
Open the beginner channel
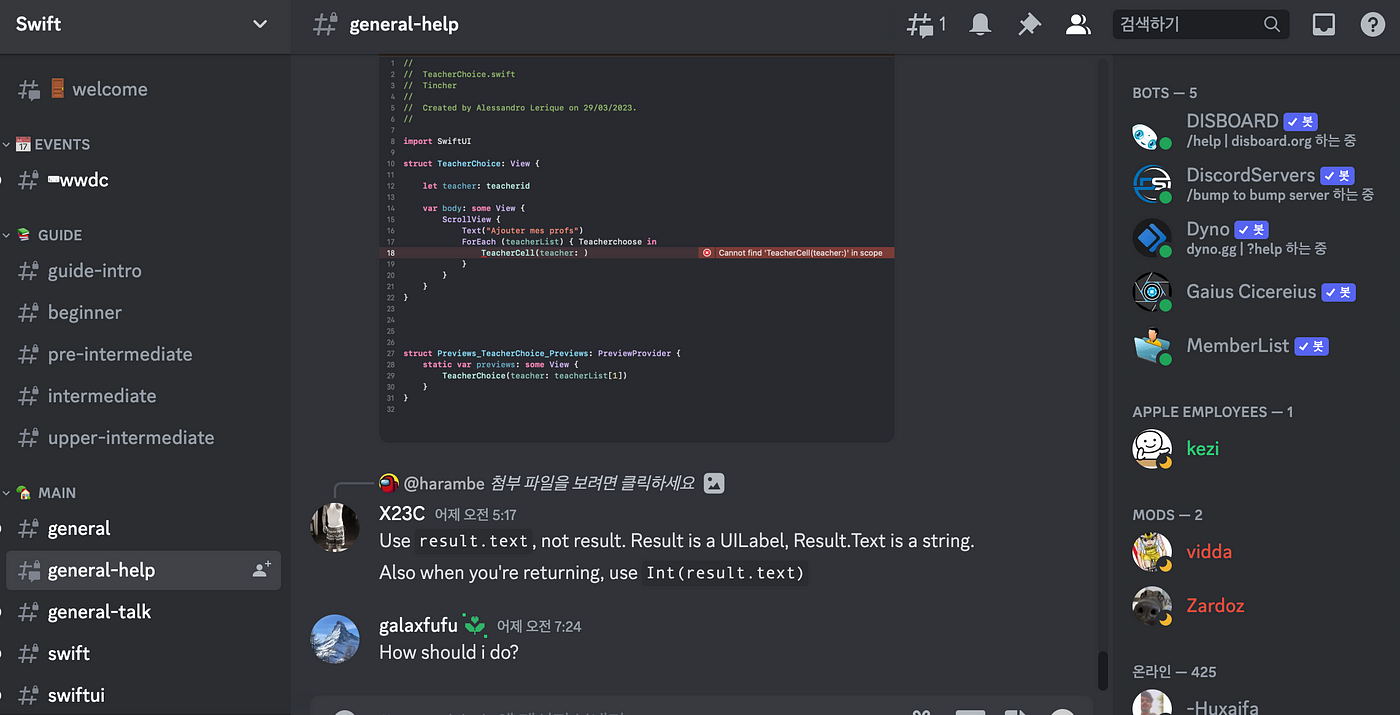[x=143, y=312]
